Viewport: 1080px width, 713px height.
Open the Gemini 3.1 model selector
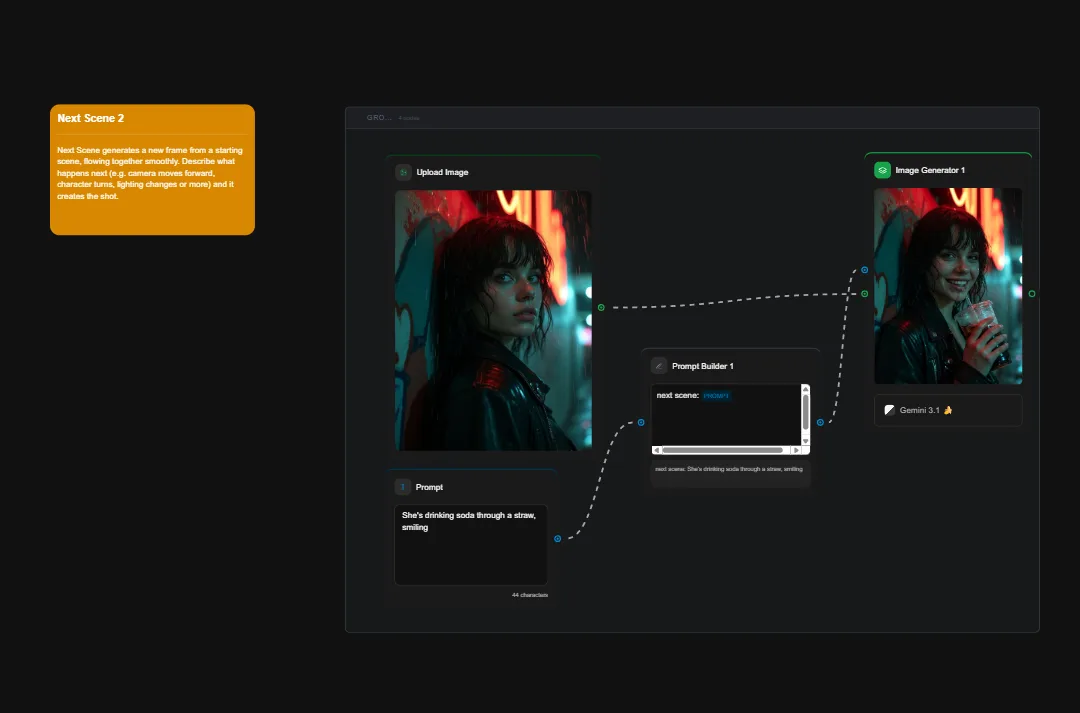click(947, 410)
